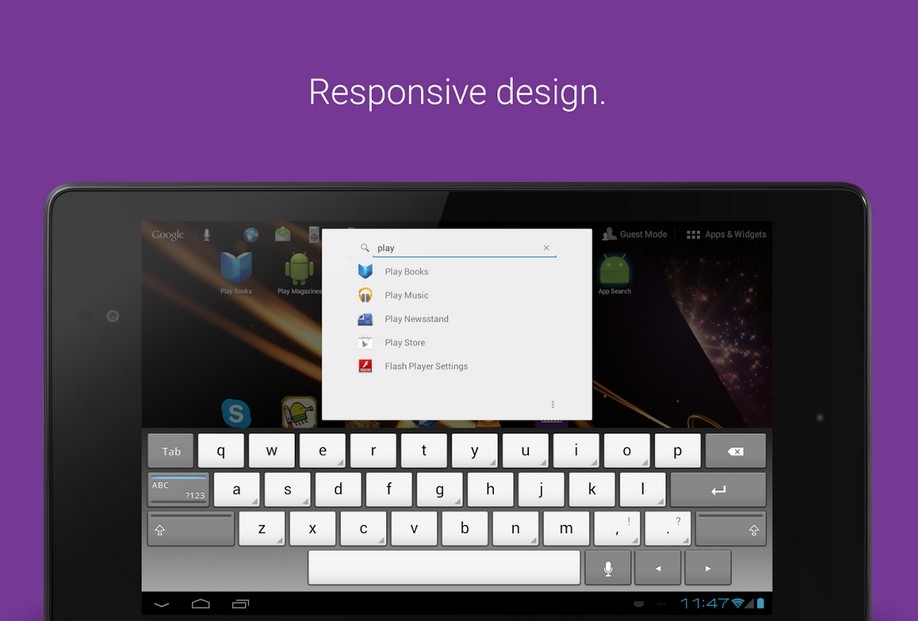Viewport: 918px width, 621px height.
Task: Open Play Newsstand search result
Action: [x=416, y=319]
